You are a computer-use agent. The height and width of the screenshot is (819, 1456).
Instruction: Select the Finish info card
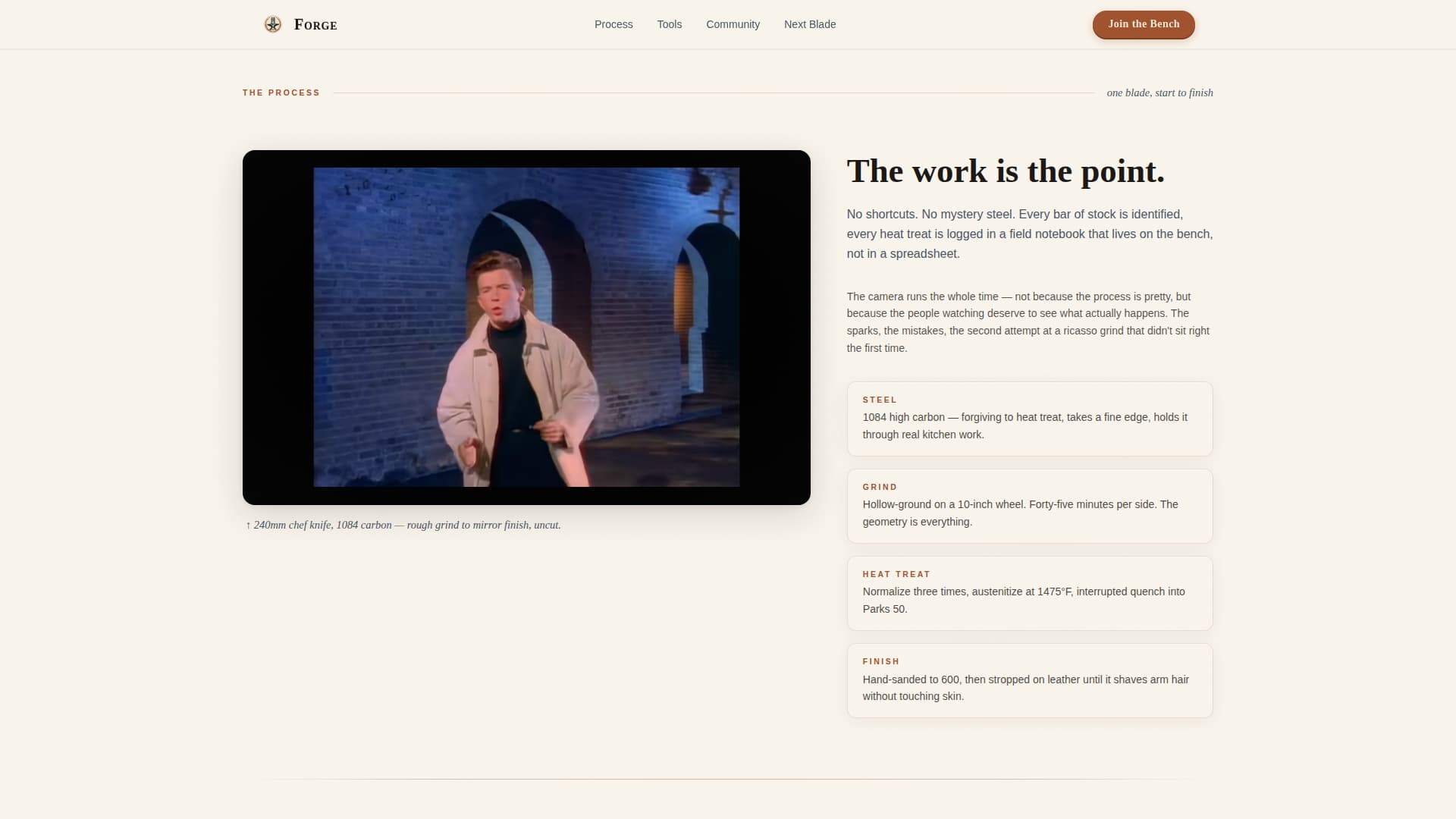1030,680
